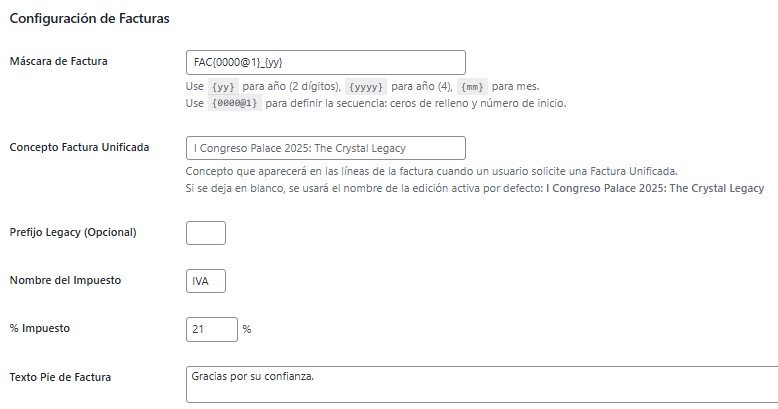Click the percent sign beside the tax field
This screenshot has height=409, width=778.
pos(247,329)
